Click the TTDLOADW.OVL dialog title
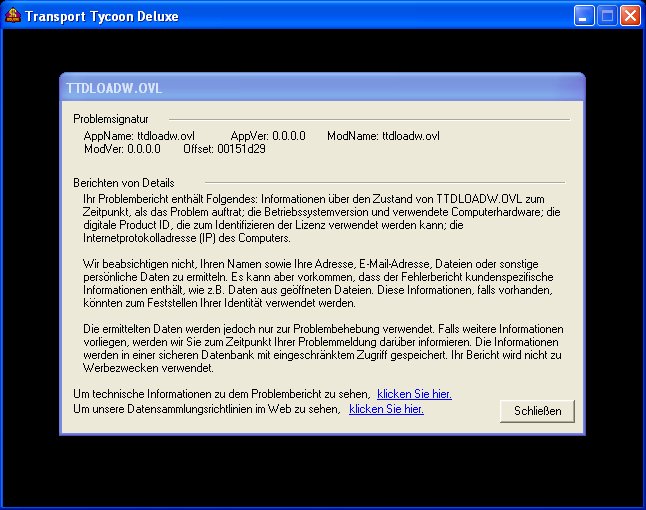The width and height of the screenshot is (646, 510). 114,88
